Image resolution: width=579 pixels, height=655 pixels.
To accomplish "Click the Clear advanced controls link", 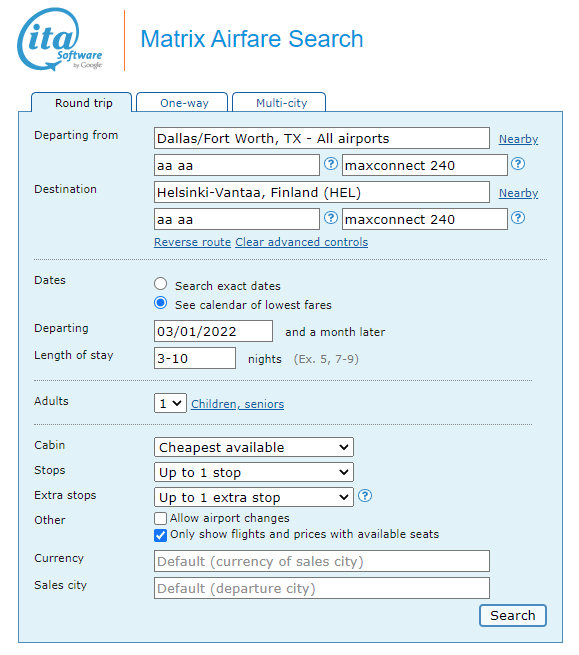I will coord(302,242).
